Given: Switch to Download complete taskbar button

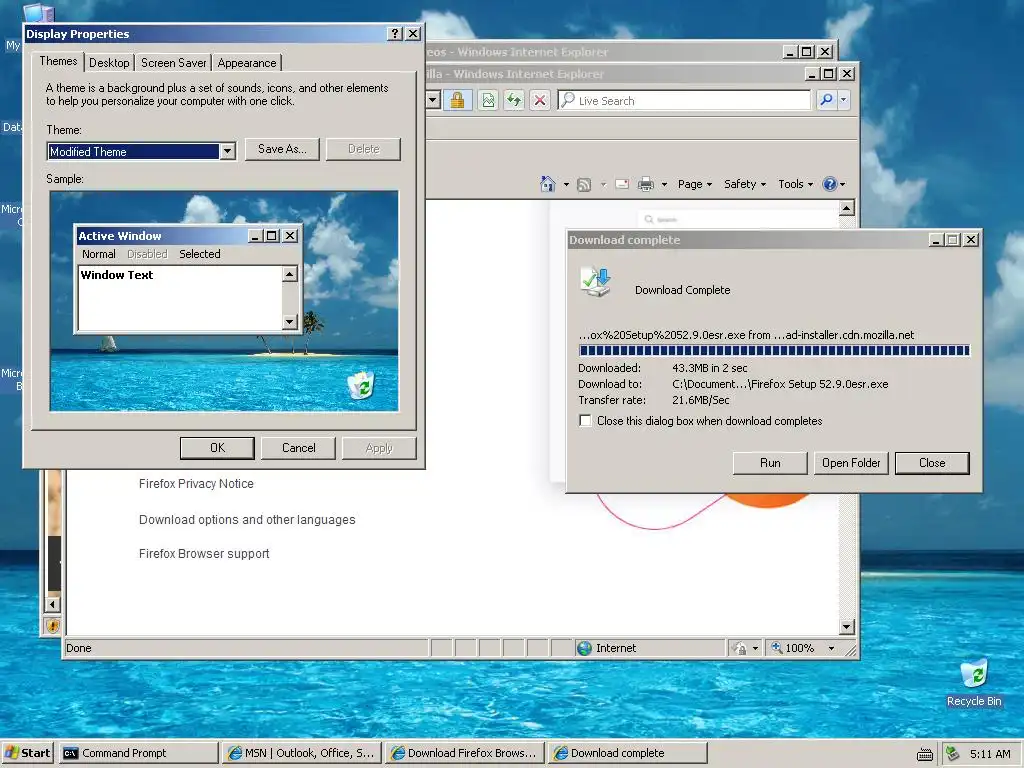Looking at the screenshot, I should tap(627, 753).
